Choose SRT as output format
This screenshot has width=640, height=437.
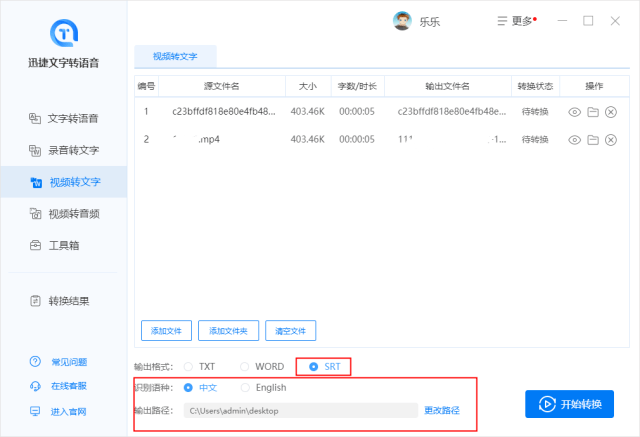tap(314, 367)
